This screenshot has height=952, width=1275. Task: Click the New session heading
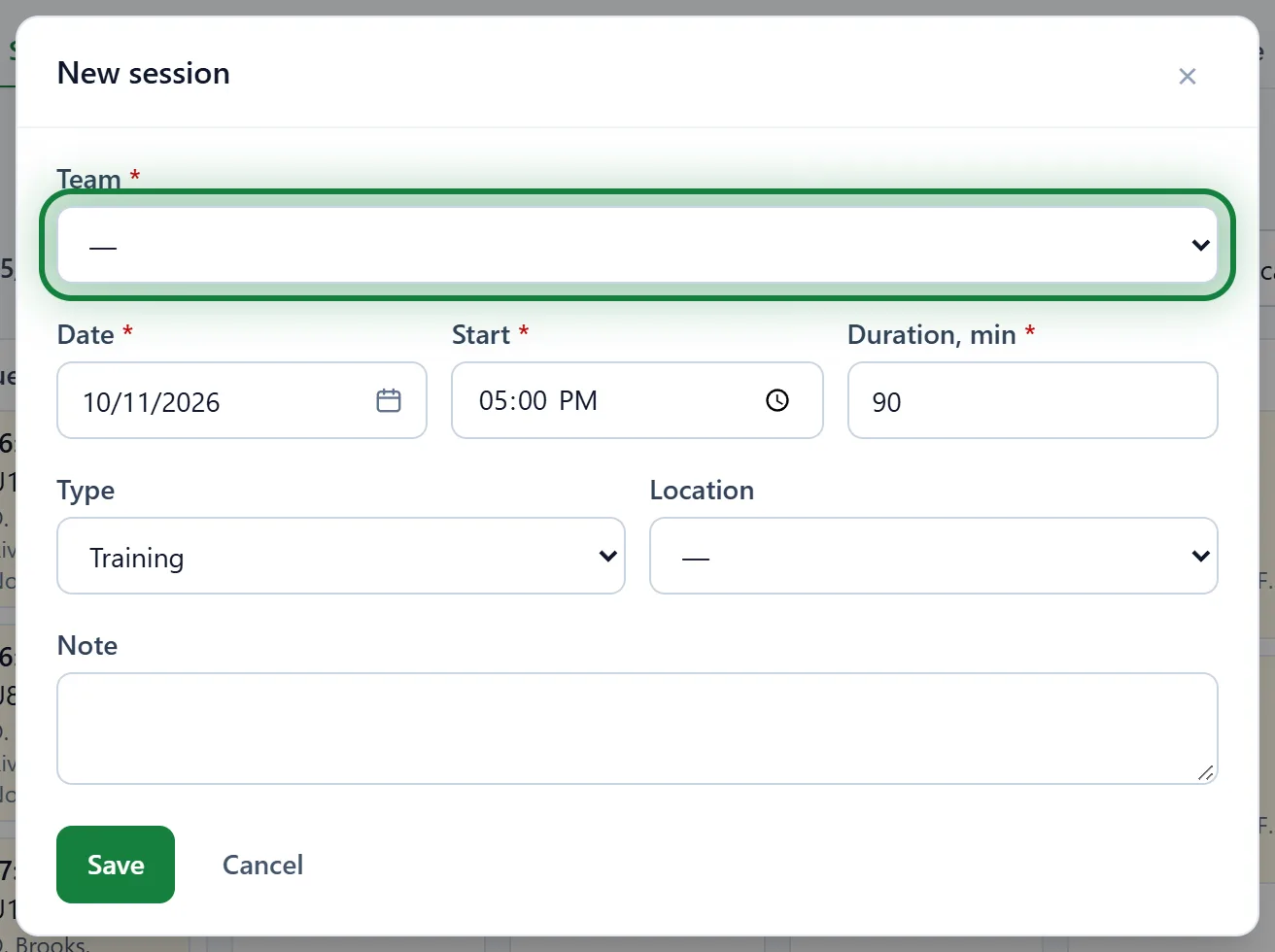144,73
